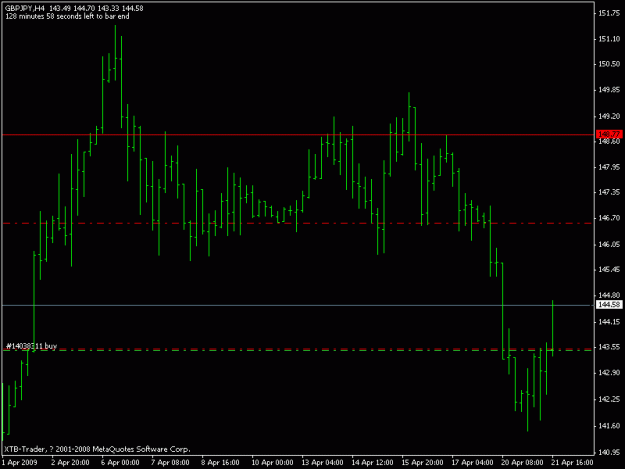Click the 146.05 price scale label
The image size is (625, 469).
point(609,244)
